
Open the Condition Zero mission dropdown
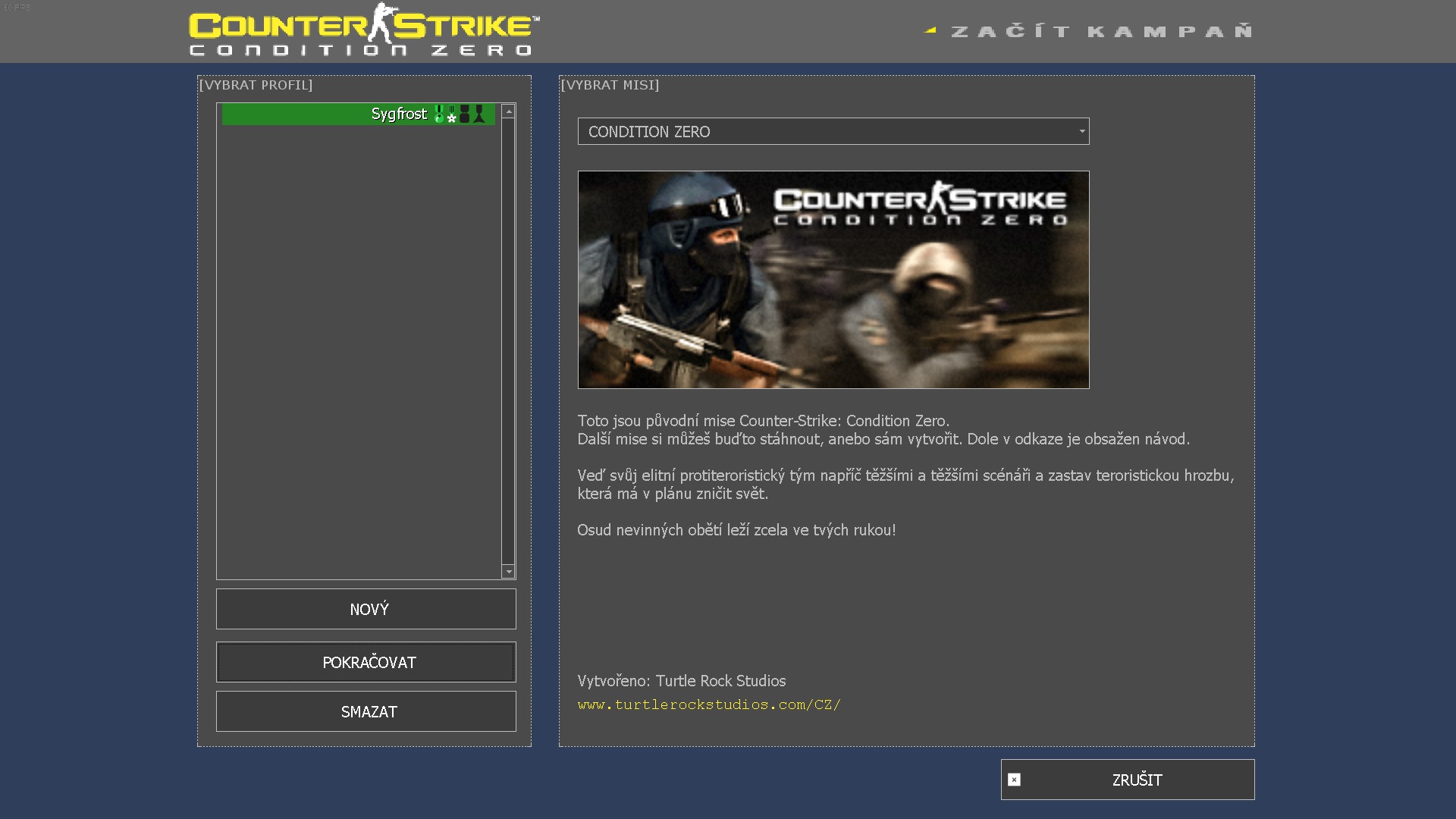click(833, 131)
